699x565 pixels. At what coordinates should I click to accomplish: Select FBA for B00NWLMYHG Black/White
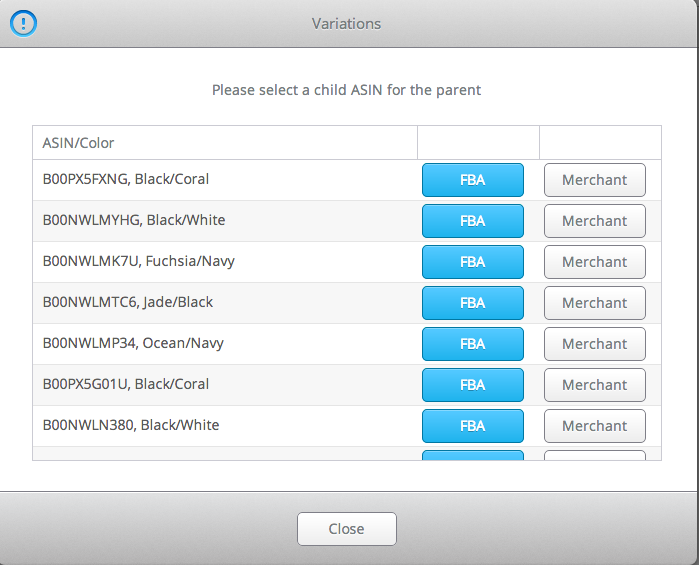click(473, 221)
